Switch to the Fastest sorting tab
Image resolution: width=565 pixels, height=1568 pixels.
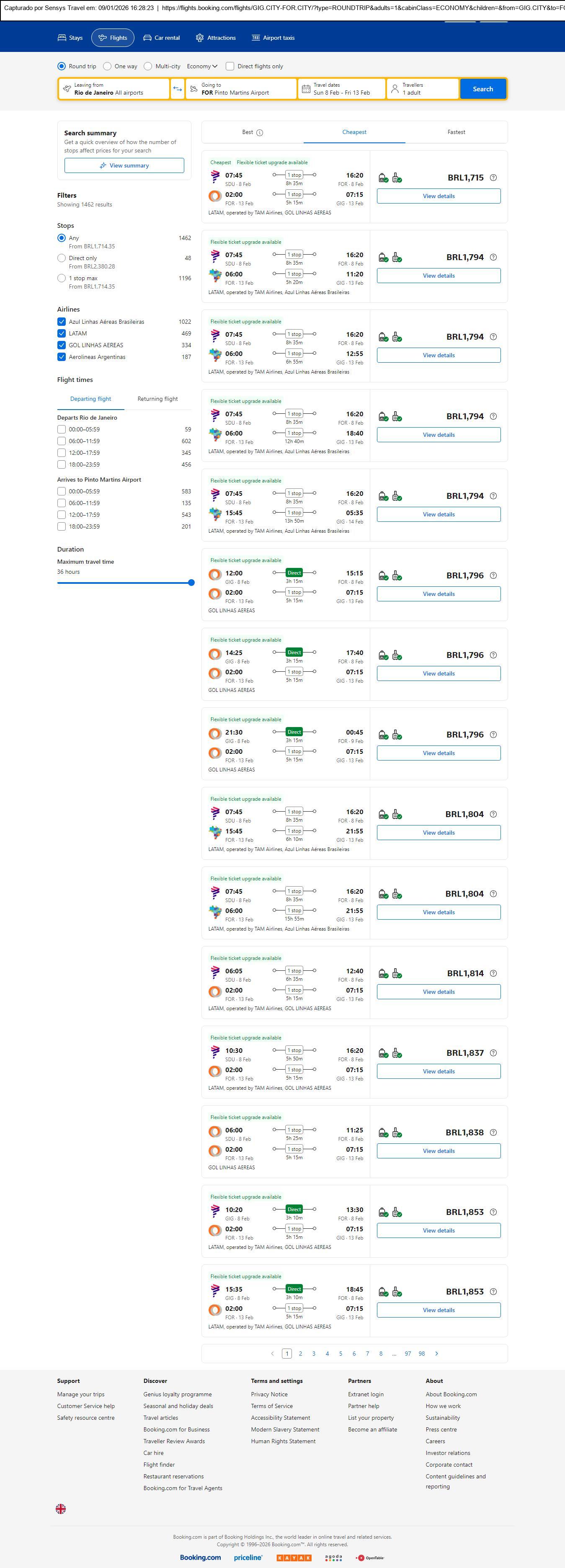click(456, 132)
